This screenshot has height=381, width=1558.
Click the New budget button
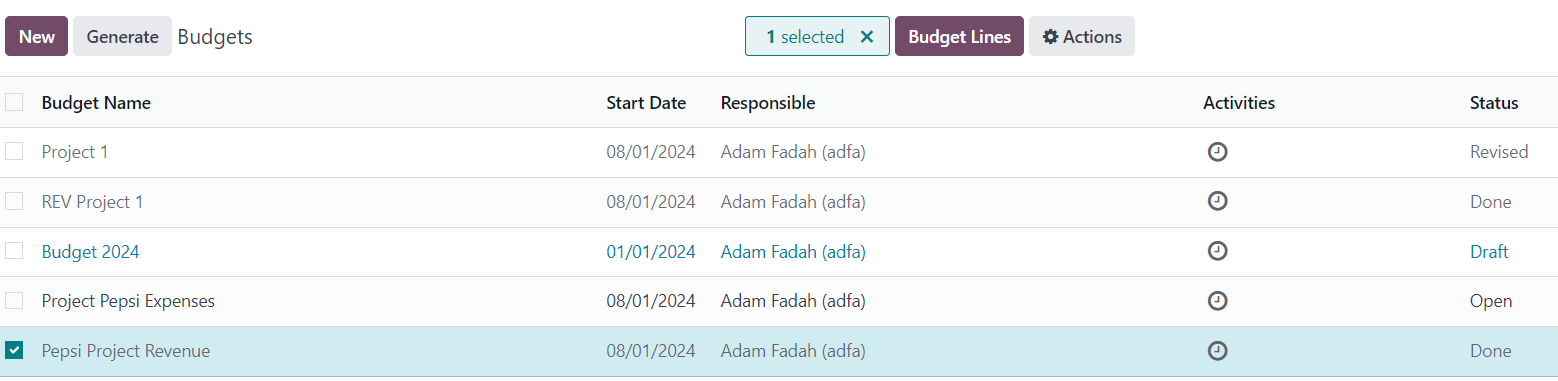[x=37, y=36]
